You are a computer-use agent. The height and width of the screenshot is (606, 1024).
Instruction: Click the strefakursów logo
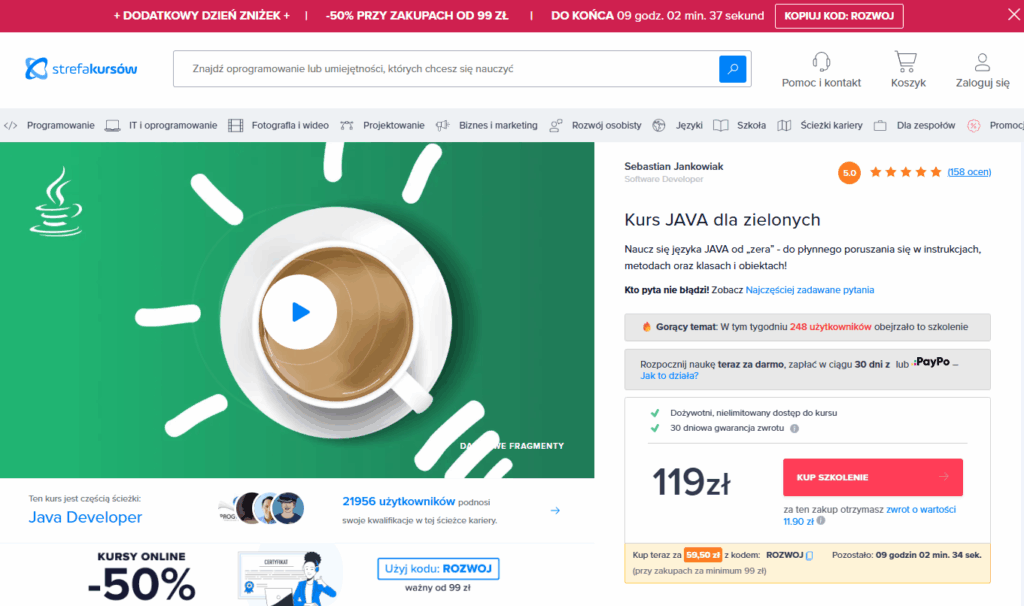coord(82,69)
